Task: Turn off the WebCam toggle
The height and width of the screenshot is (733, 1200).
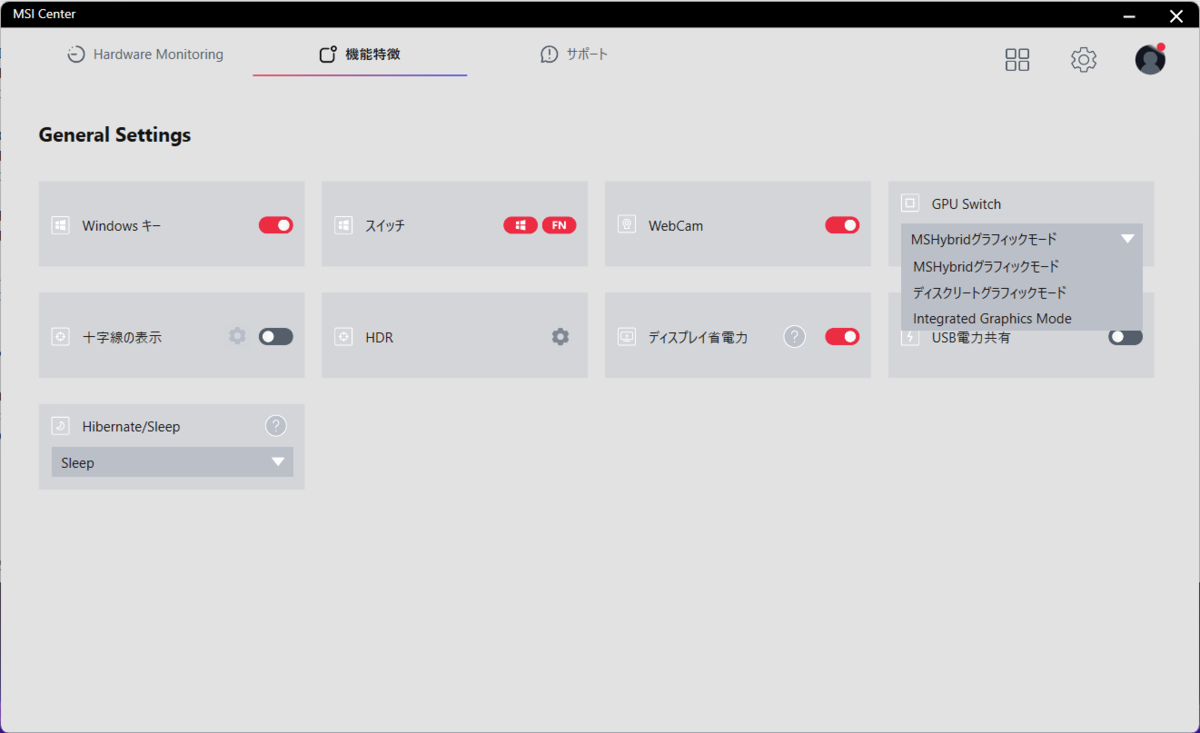Action: click(x=842, y=225)
